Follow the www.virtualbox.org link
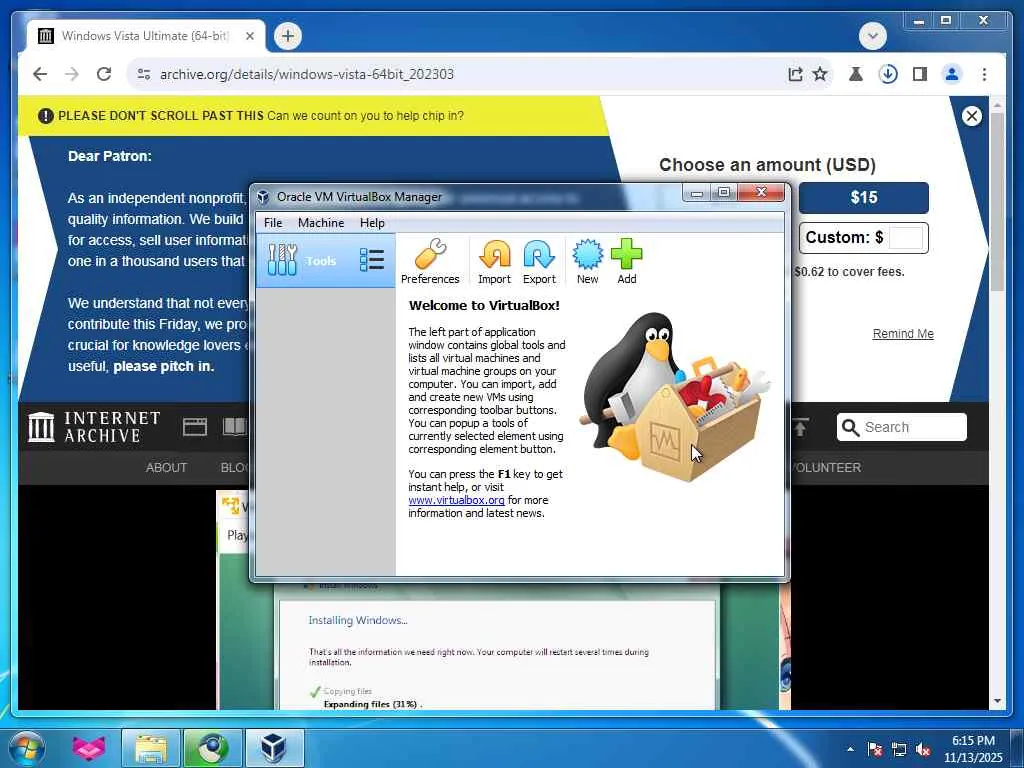 [x=456, y=500]
